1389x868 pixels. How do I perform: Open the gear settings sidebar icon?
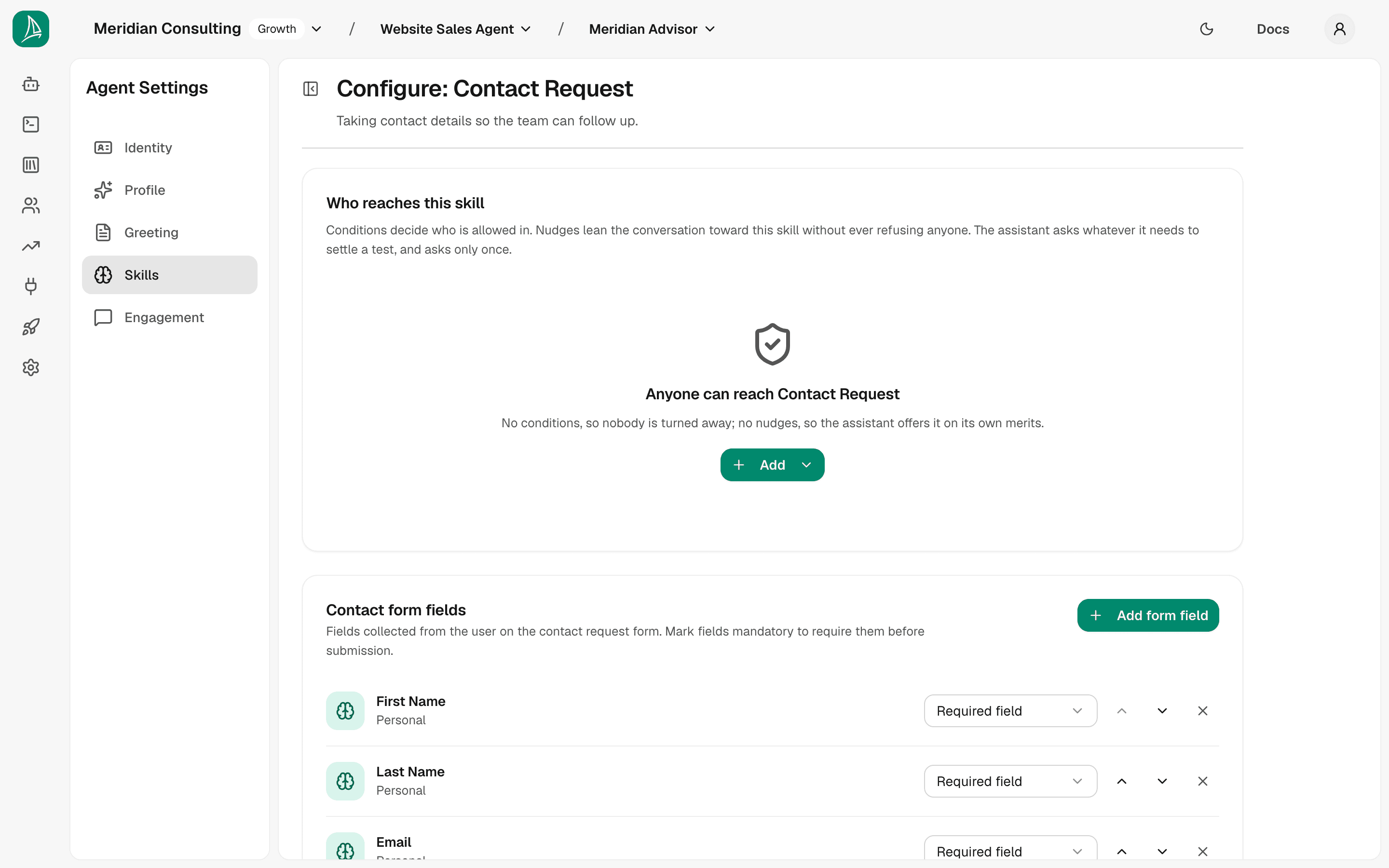(x=31, y=367)
